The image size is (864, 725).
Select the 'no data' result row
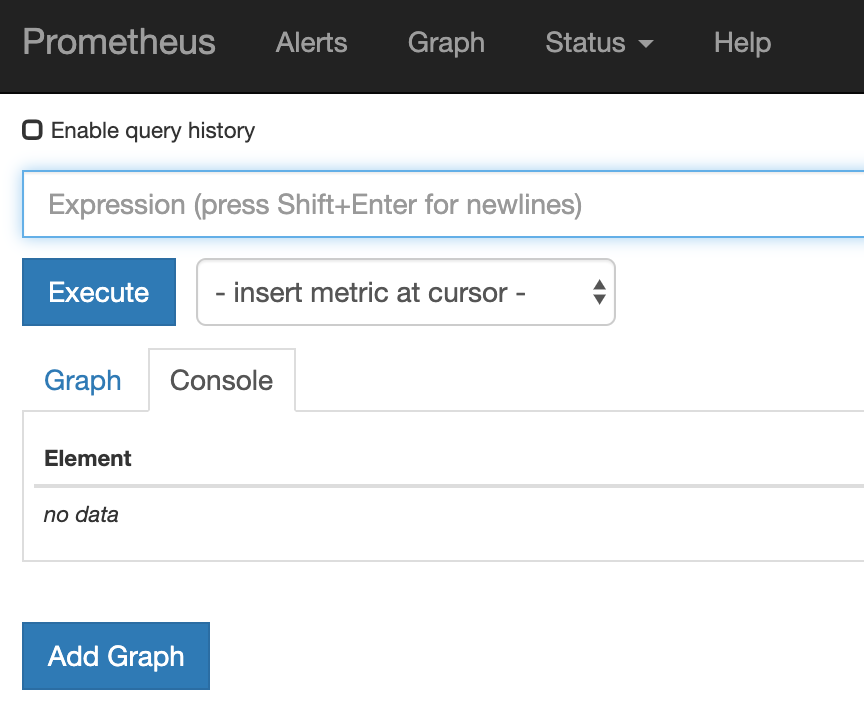coord(81,516)
